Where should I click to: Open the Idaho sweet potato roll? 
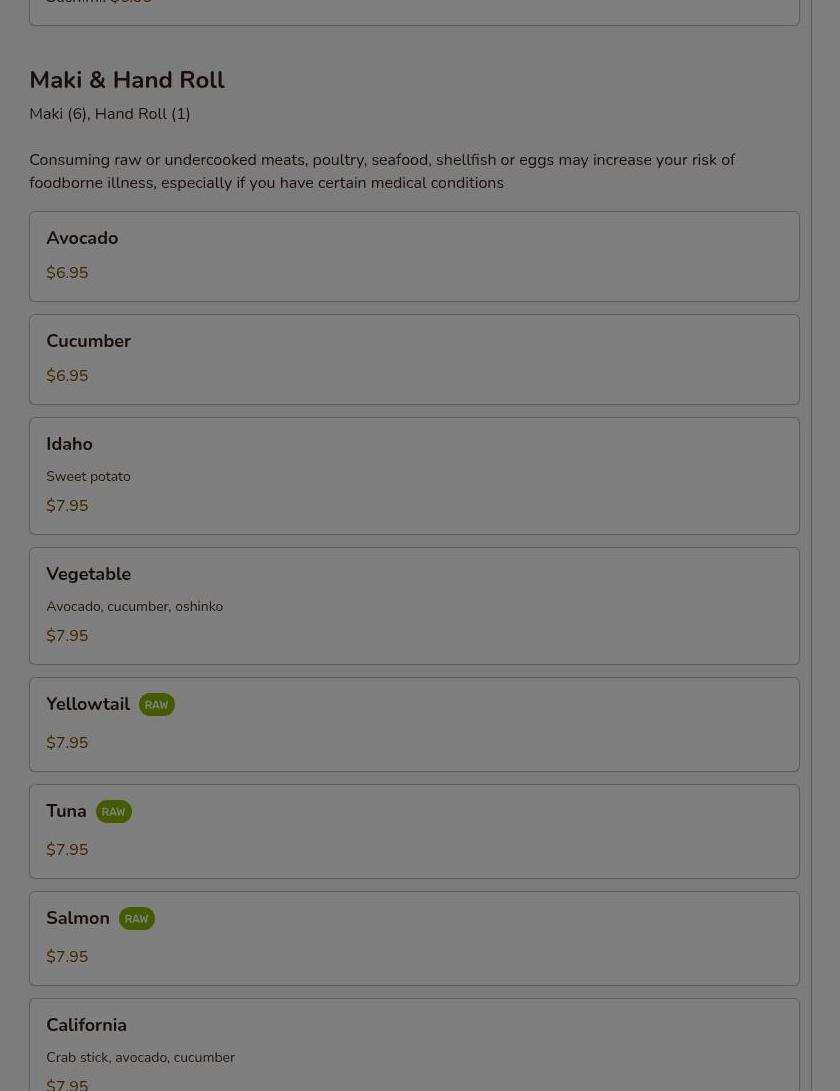pyautogui.click(x=414, y=476)
